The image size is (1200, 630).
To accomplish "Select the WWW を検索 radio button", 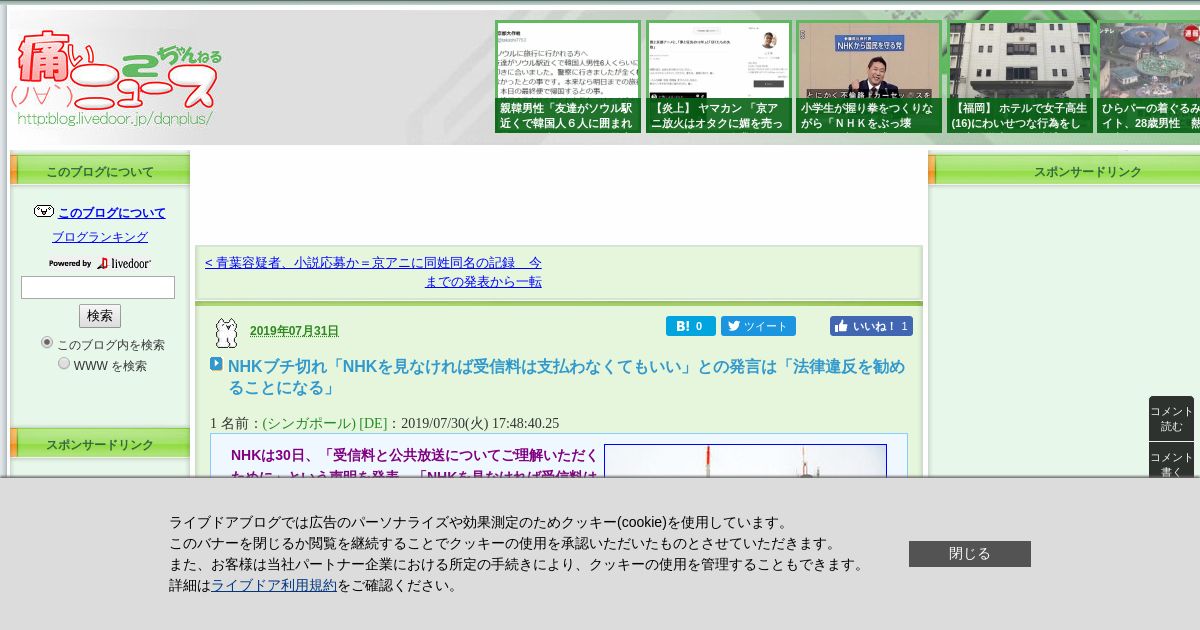I will coord(64,364).
